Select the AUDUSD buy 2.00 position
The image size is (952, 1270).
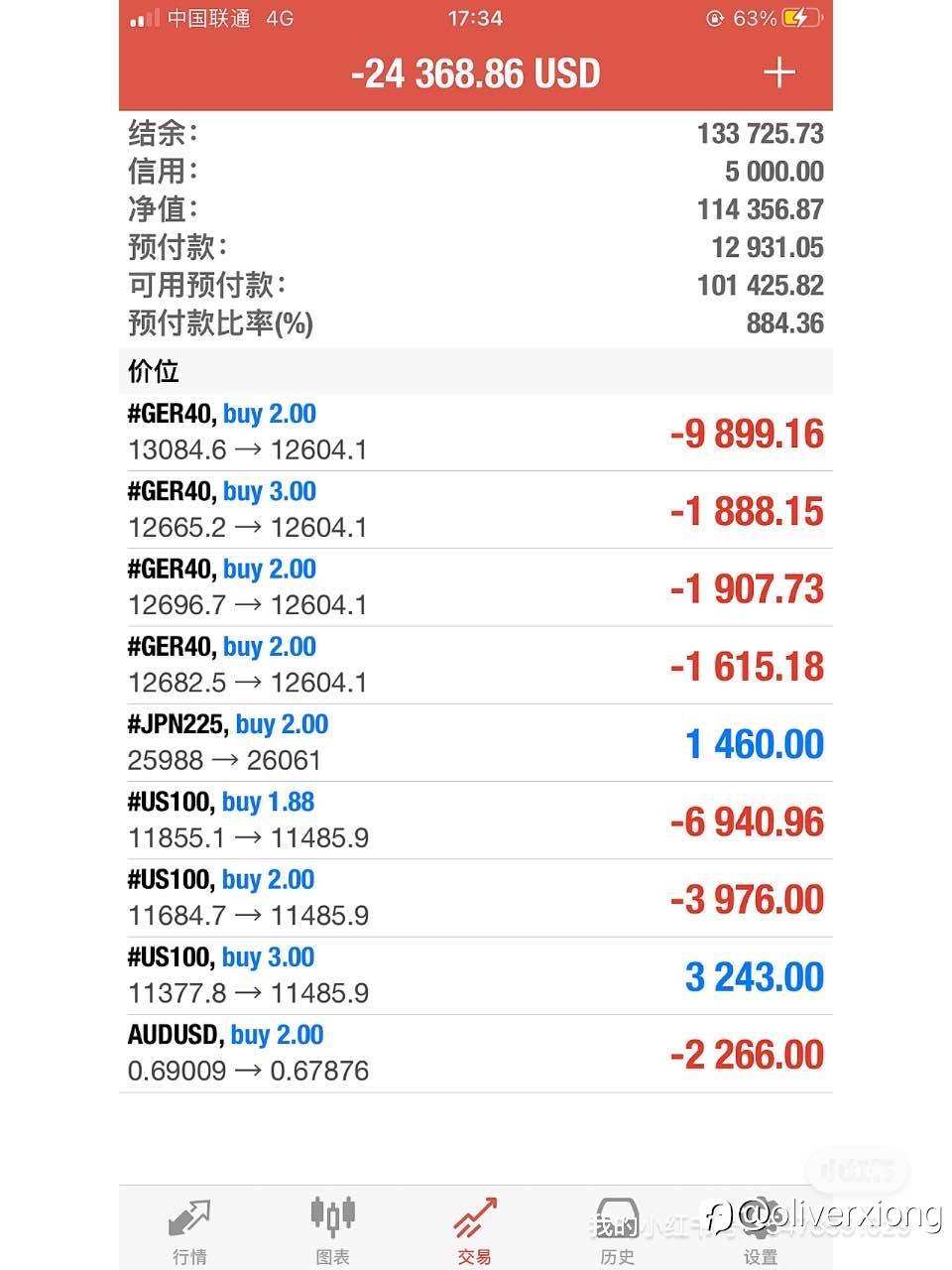[475, 1053]
